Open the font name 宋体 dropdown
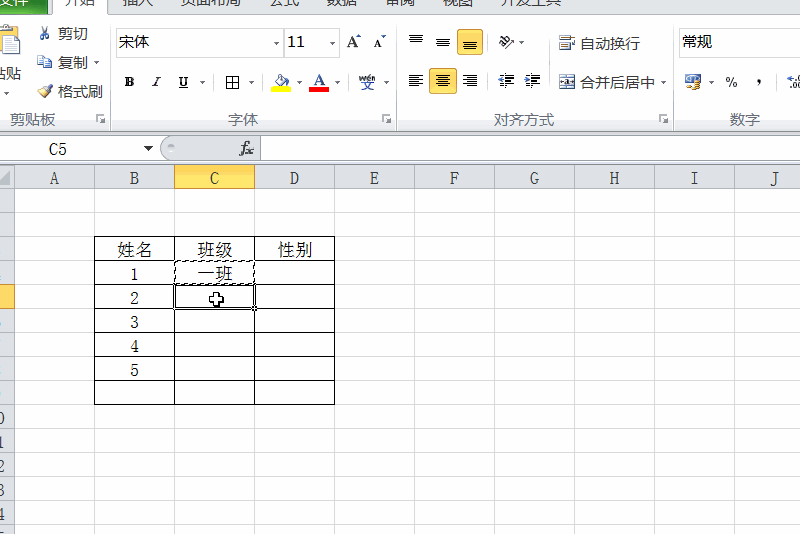 pyautogui.click(x=277, y=43)
